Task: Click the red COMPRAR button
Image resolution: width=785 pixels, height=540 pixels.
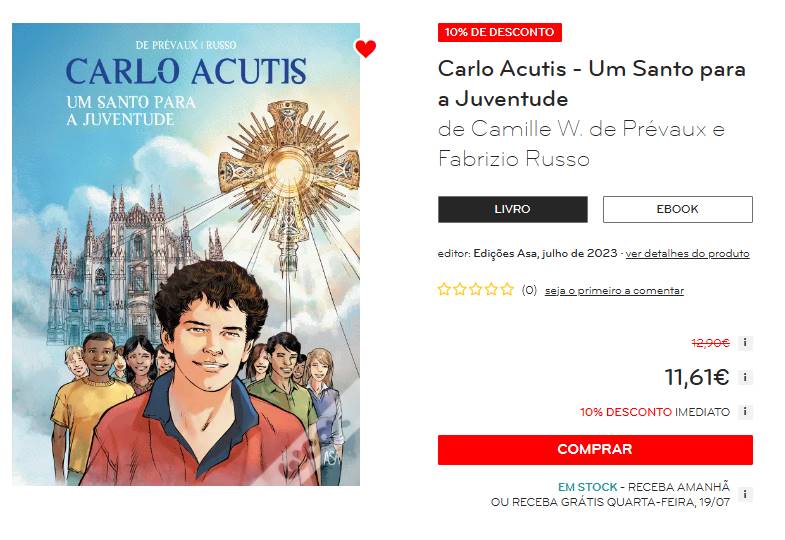Action: (595, 449)
